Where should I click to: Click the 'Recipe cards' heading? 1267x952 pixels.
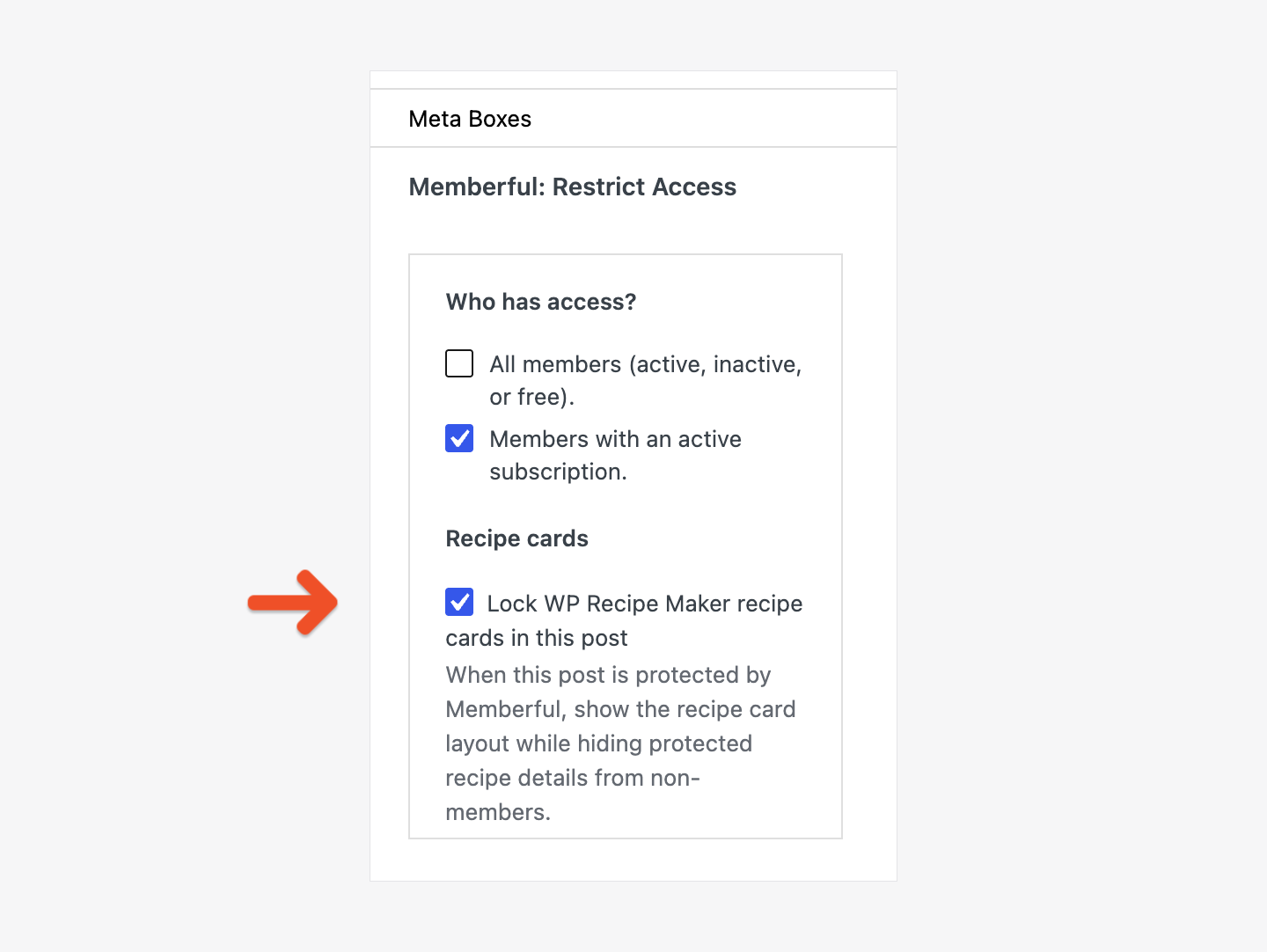[x=517, y=538]
